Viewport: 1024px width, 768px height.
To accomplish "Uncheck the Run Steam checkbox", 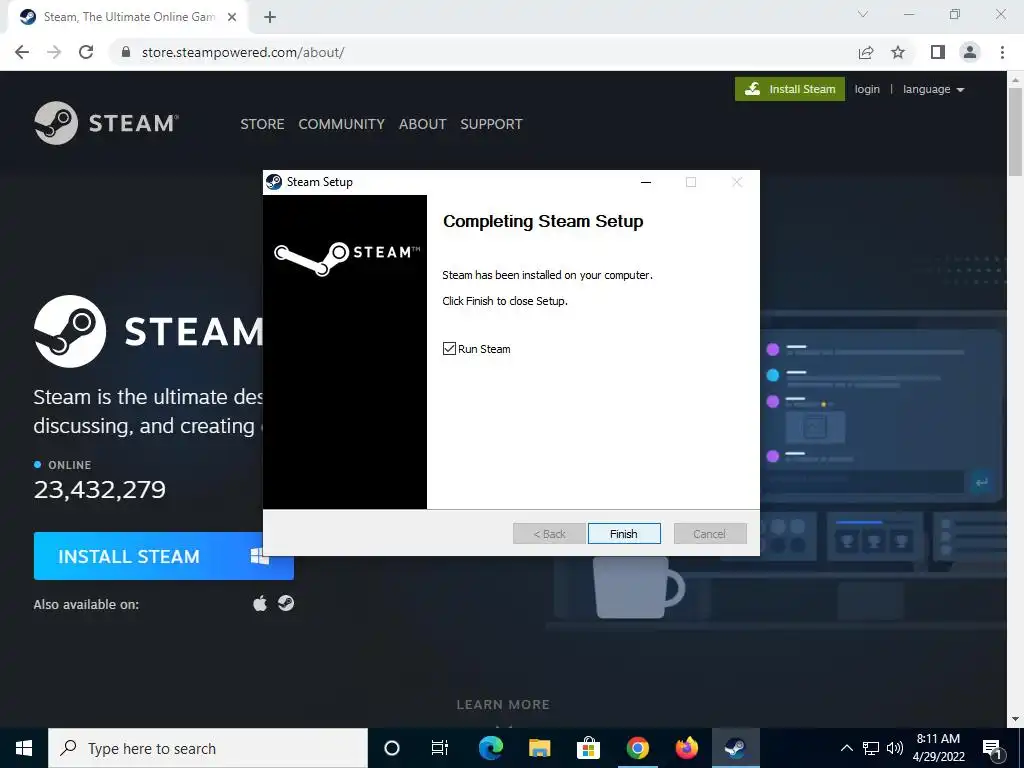I will click(449, 349).
